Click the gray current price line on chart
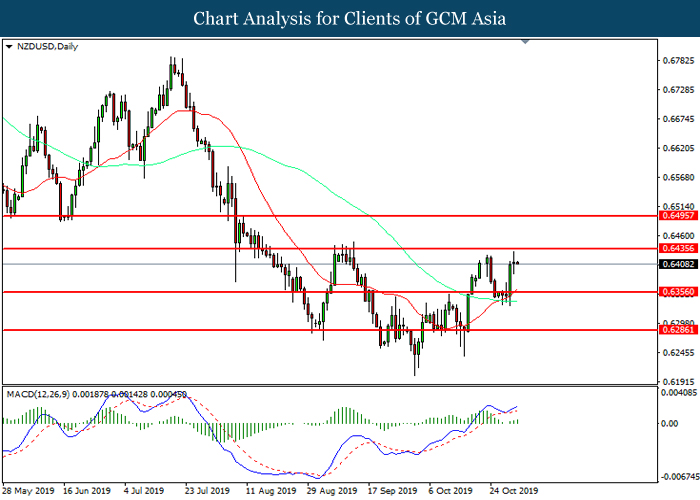The image size is (700, 500). coord(330,264)
